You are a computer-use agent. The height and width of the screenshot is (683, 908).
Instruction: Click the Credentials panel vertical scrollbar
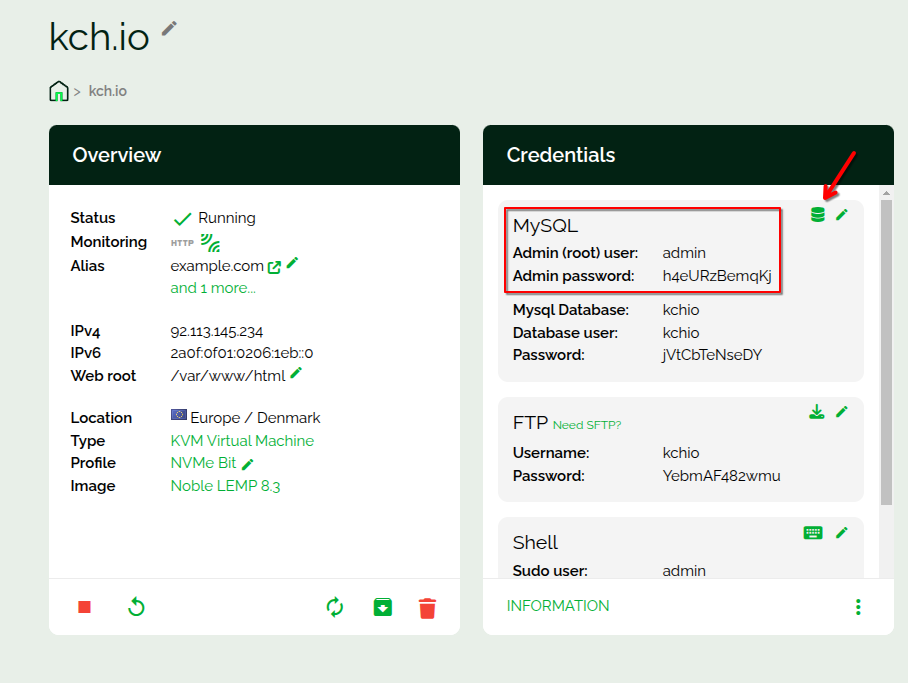886,350
